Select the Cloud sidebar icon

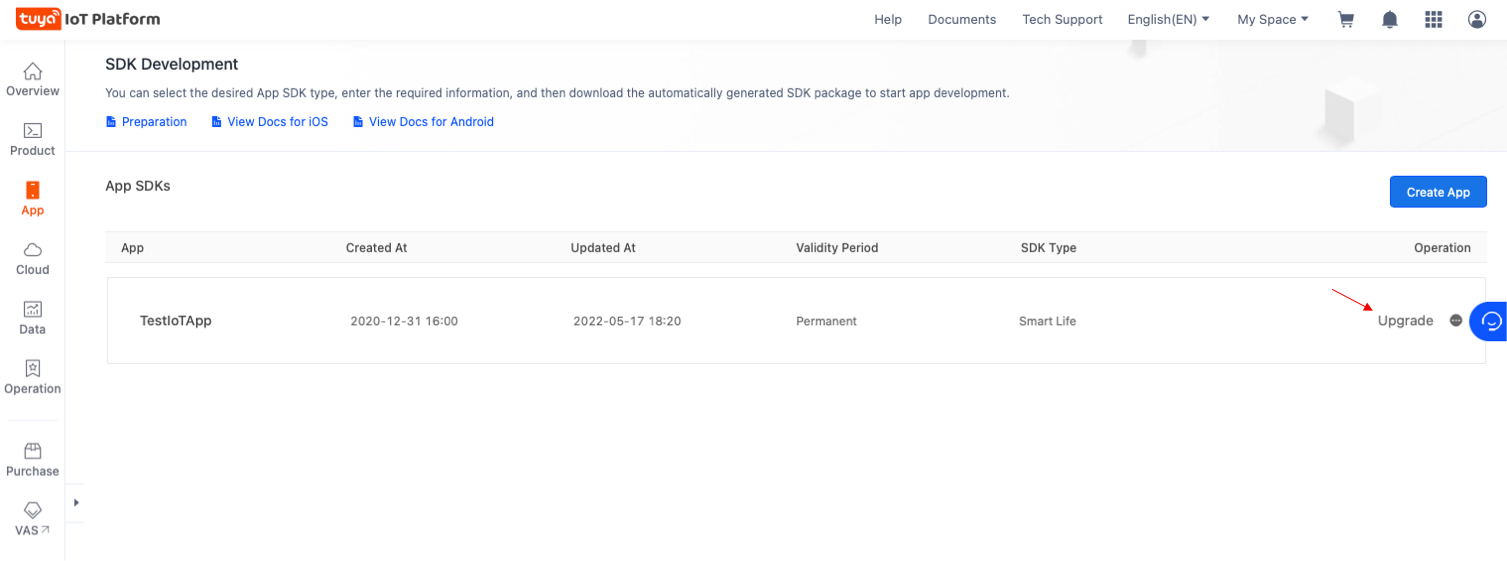[x=33, y=259]
